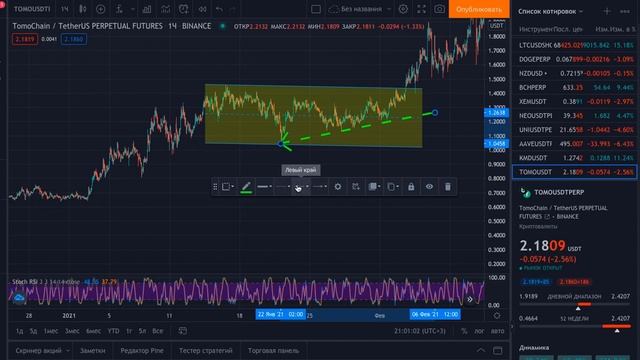Select the 1мес time range

tap(51, 331)
